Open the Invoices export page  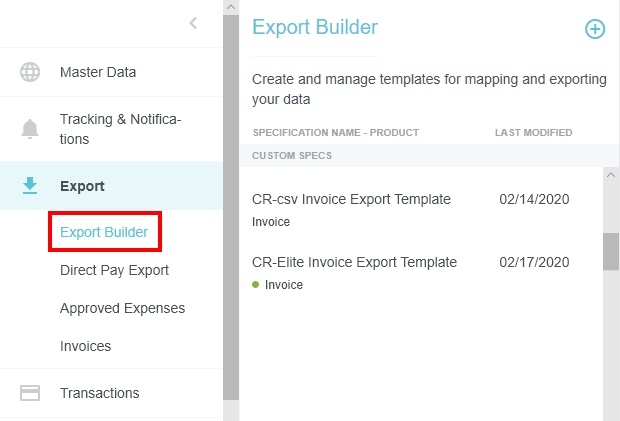85,346
